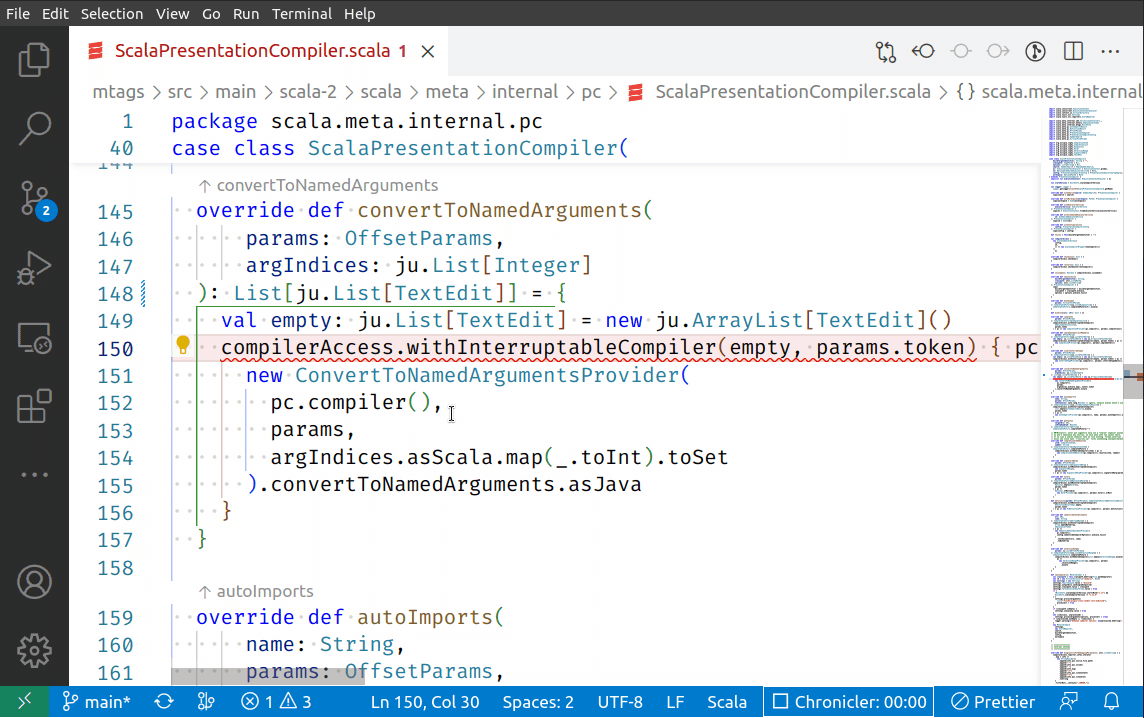Click the scala.meta.internal symbol breadcrumb
This screenshot has height=718, width=1144.
1049,92
